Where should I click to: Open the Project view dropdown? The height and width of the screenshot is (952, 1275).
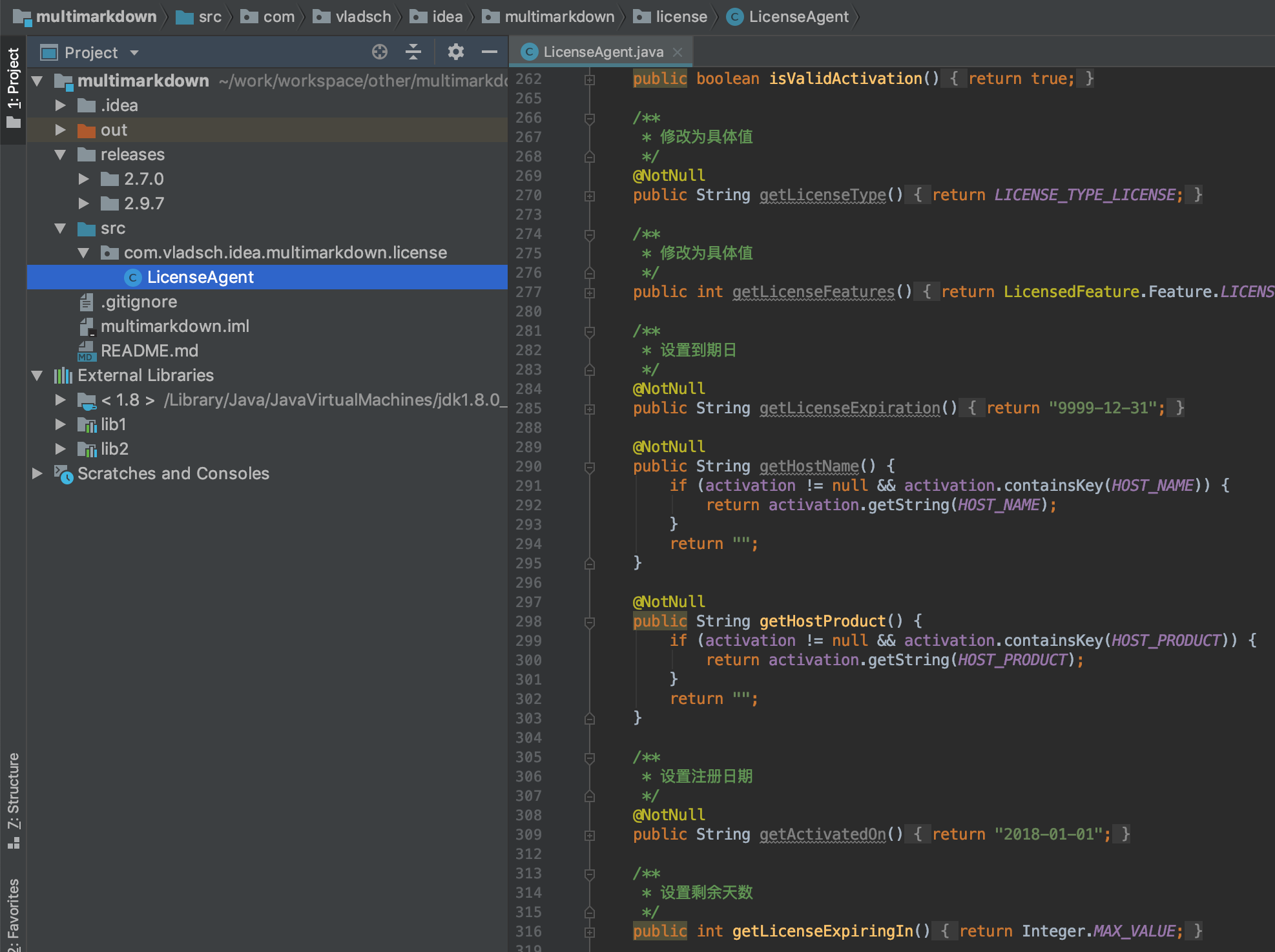coord(134,53)
